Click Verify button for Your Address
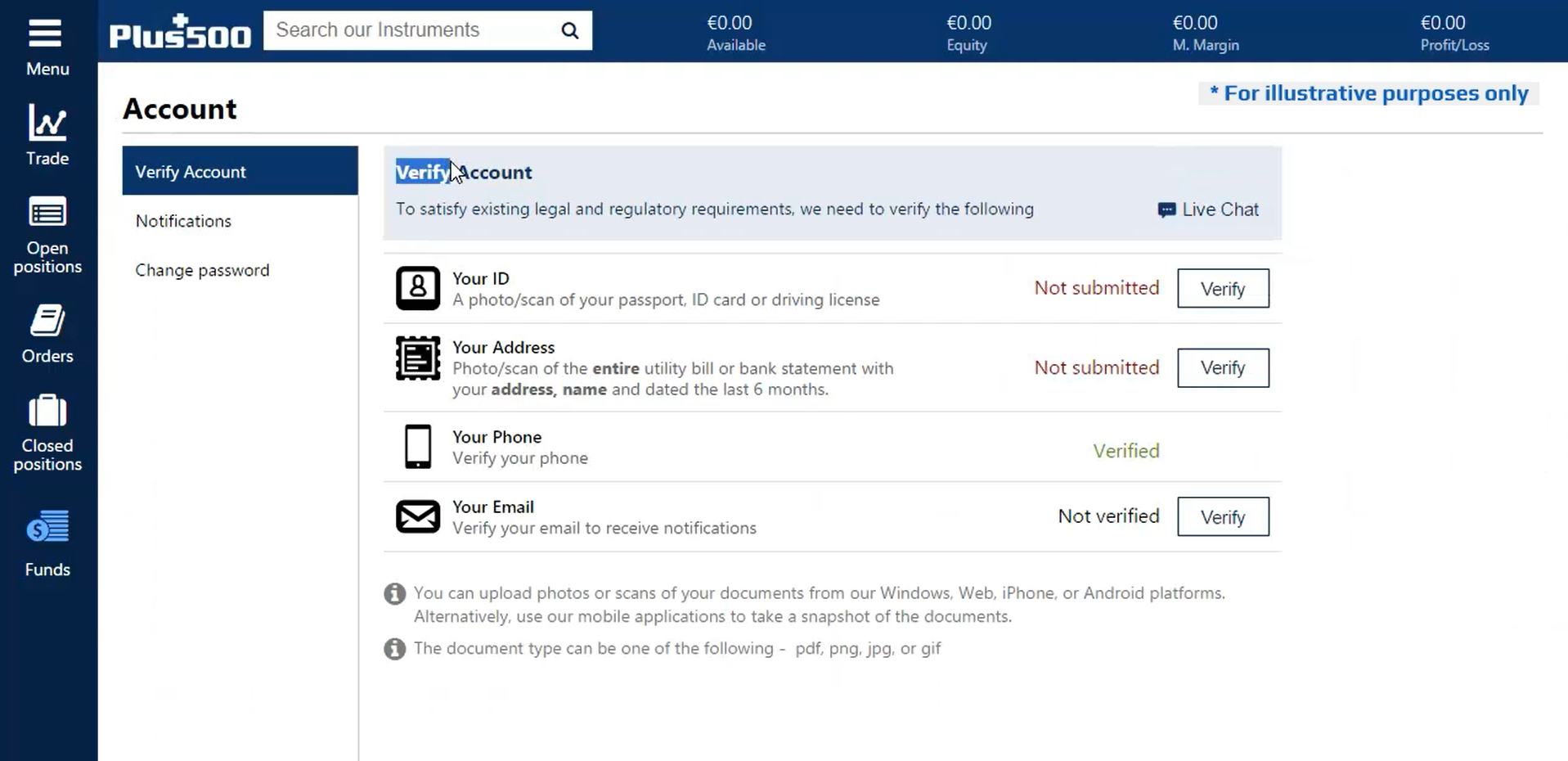Screen dimensions: 1568x761 click(x=1223, y=368)
